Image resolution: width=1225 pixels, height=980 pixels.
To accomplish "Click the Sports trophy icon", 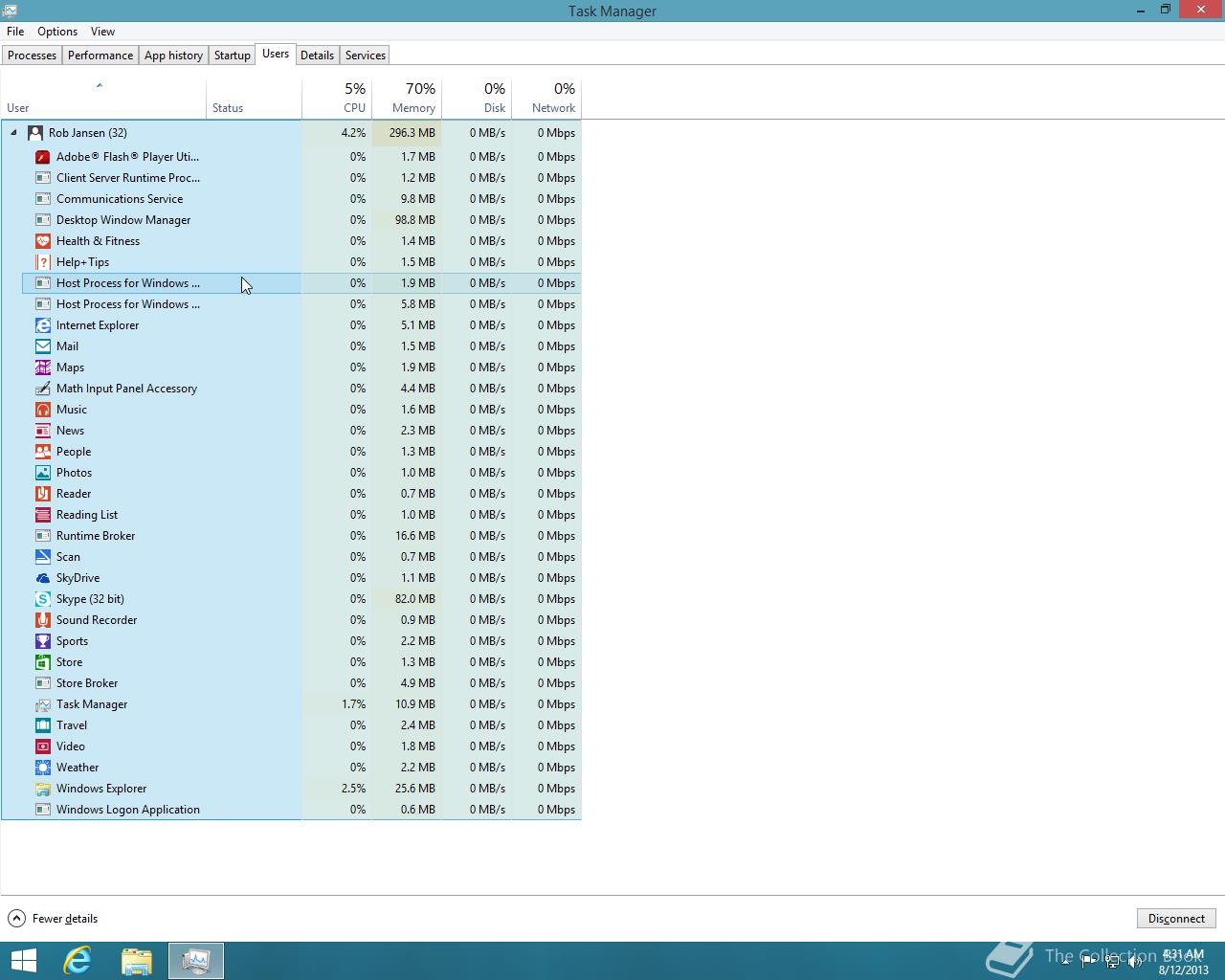I will pyautogui.click(x=42, y=641).
